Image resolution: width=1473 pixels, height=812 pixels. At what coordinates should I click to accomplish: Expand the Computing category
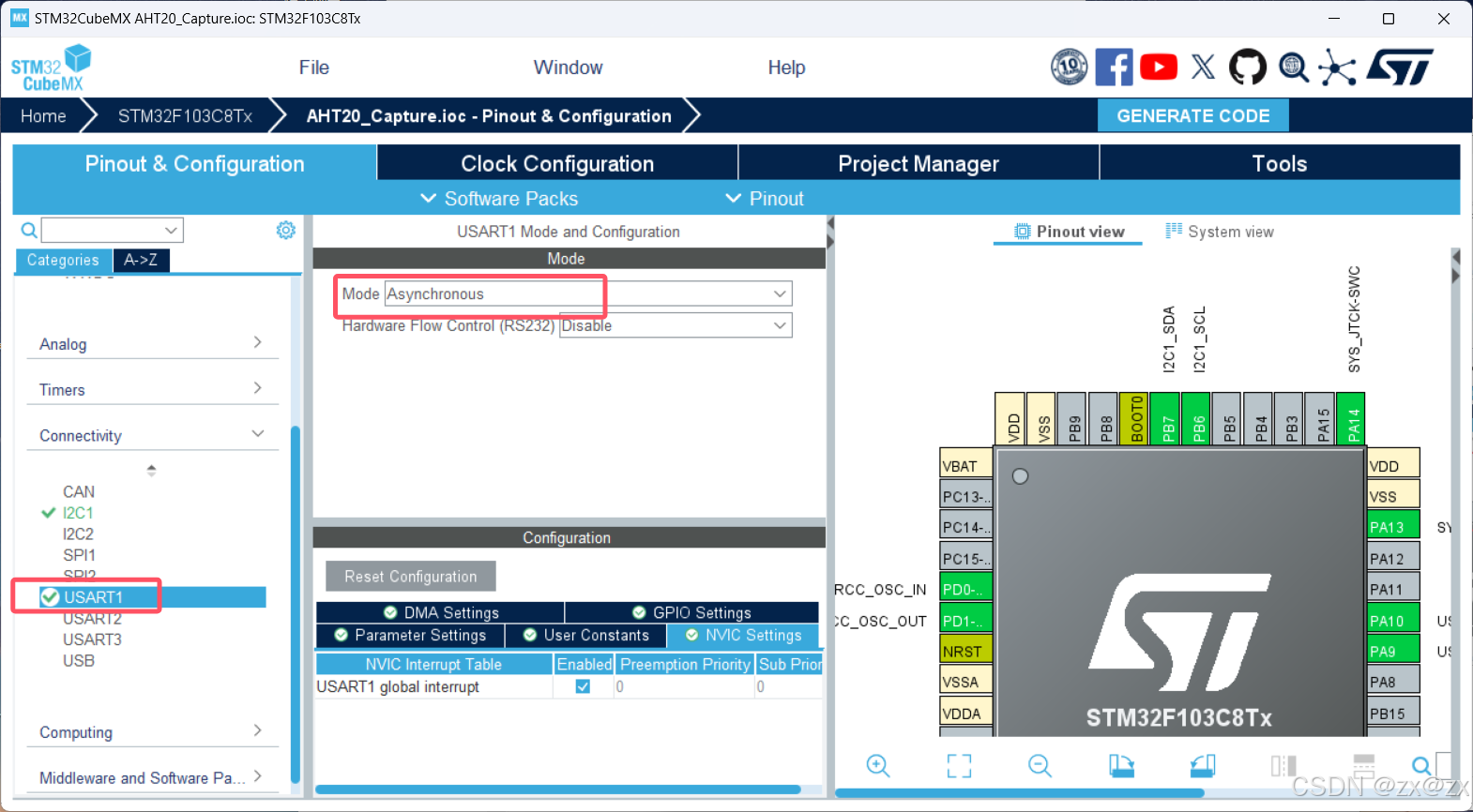click(x=150, y=732)
